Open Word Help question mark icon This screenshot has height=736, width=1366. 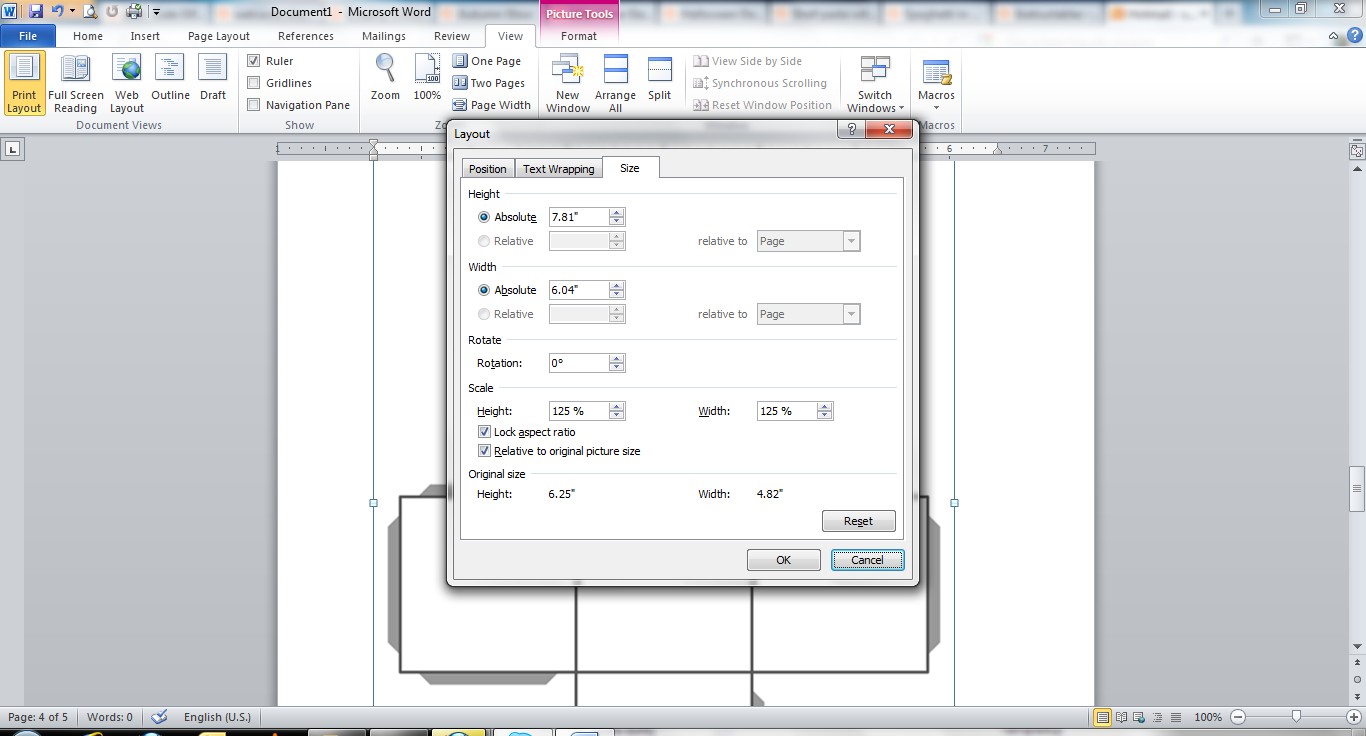(1353, 36)
